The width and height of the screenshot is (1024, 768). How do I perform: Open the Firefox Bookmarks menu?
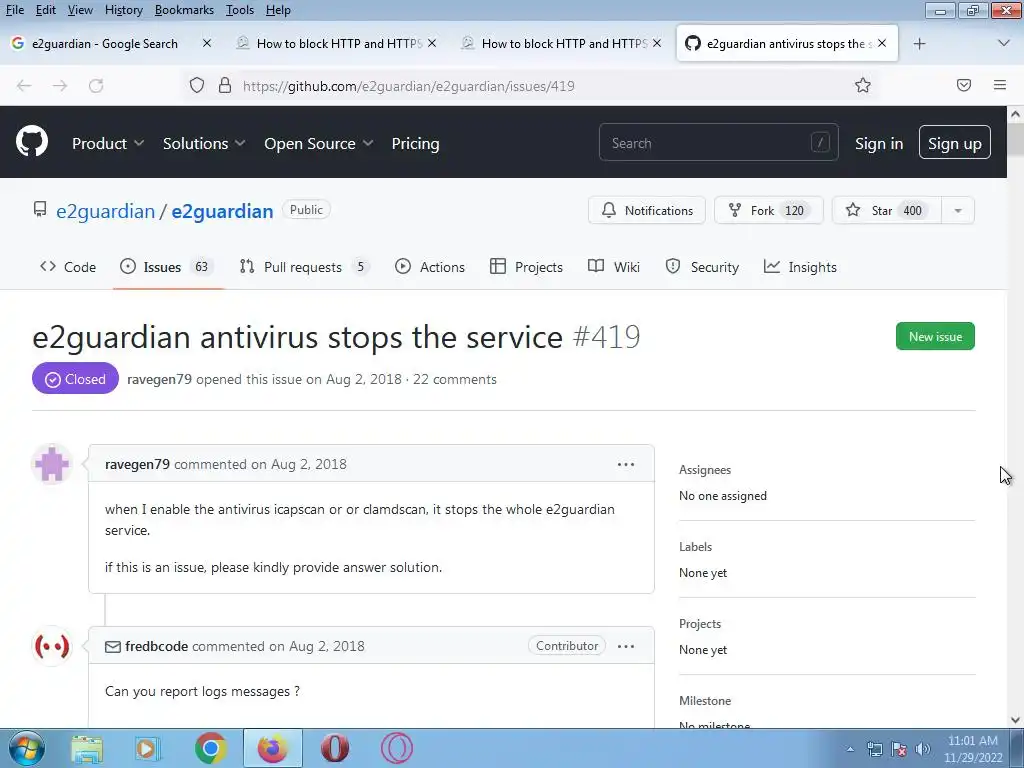tap(184, 10)
